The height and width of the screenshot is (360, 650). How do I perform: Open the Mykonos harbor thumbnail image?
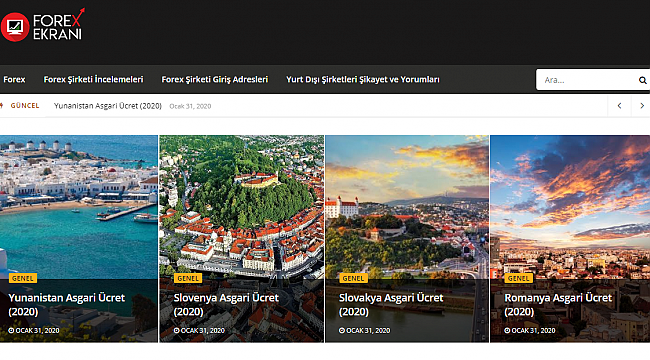pos(79,207)
